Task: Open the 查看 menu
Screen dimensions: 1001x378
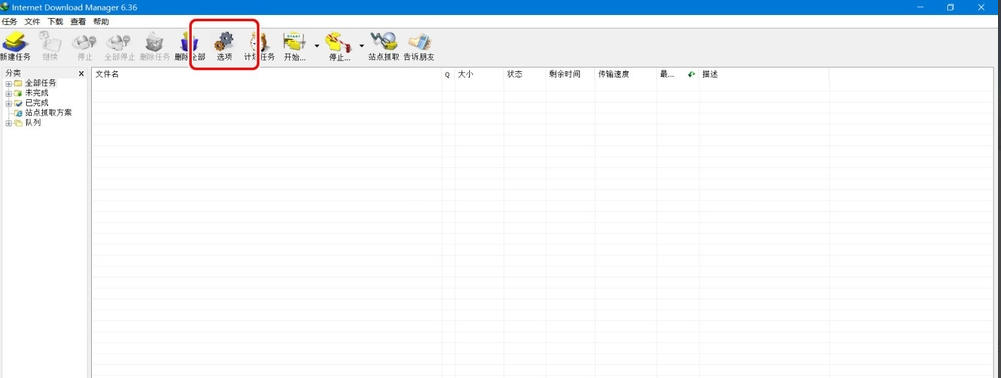Action: point(78,22)
